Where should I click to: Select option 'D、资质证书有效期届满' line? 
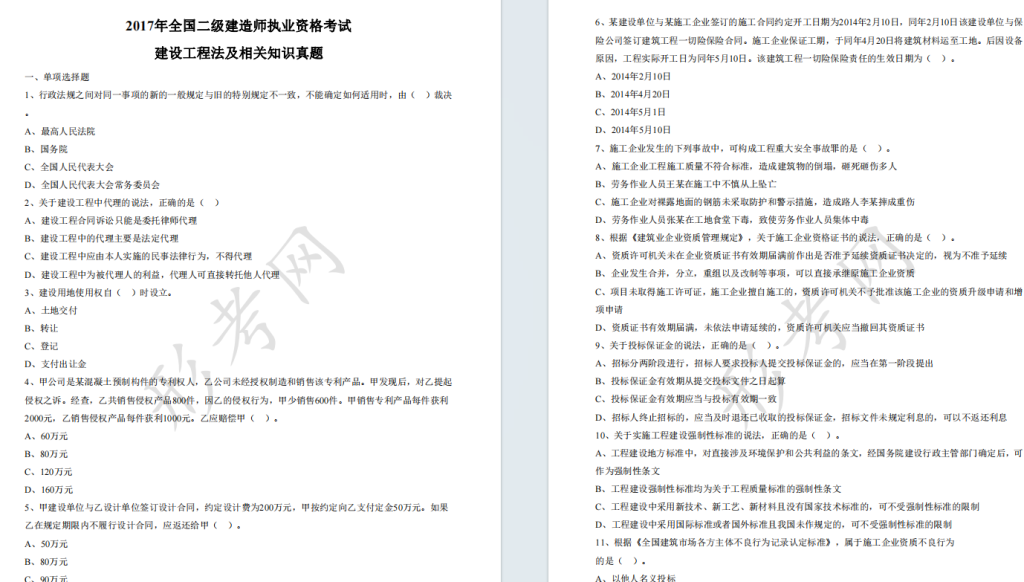[x=760, y=328]
